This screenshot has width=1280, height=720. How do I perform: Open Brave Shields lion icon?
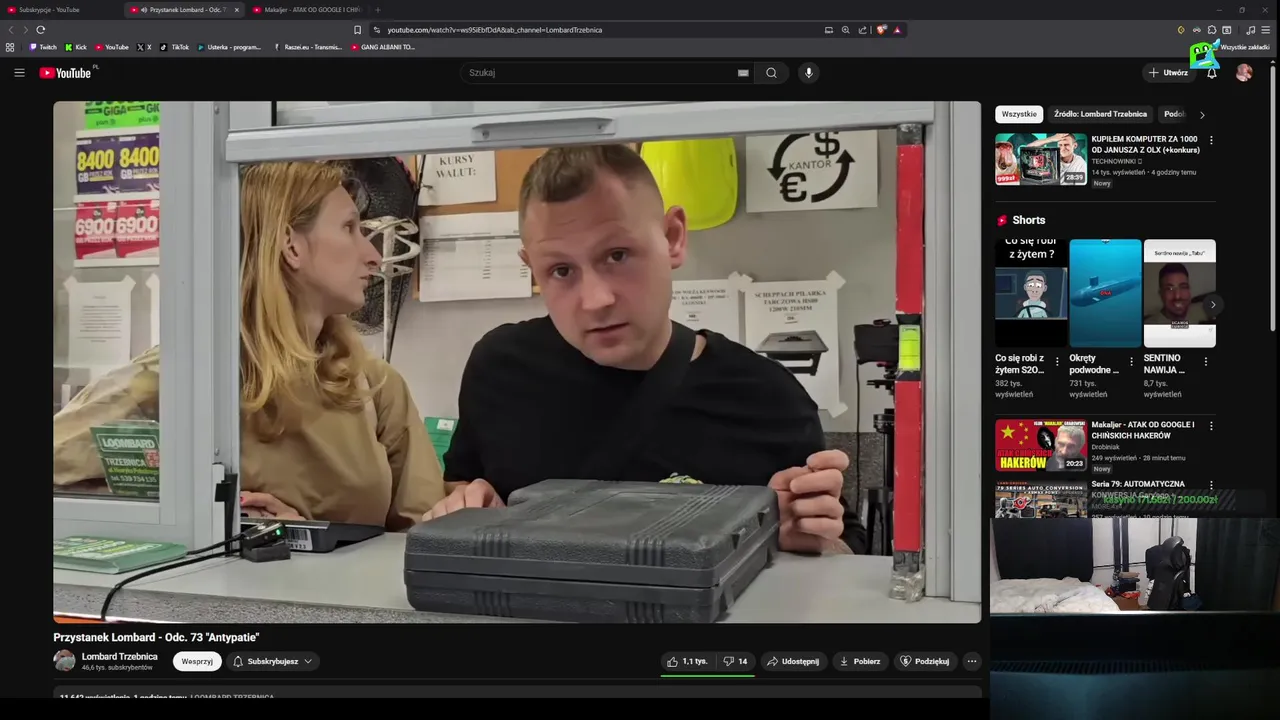tap(881, 30)
